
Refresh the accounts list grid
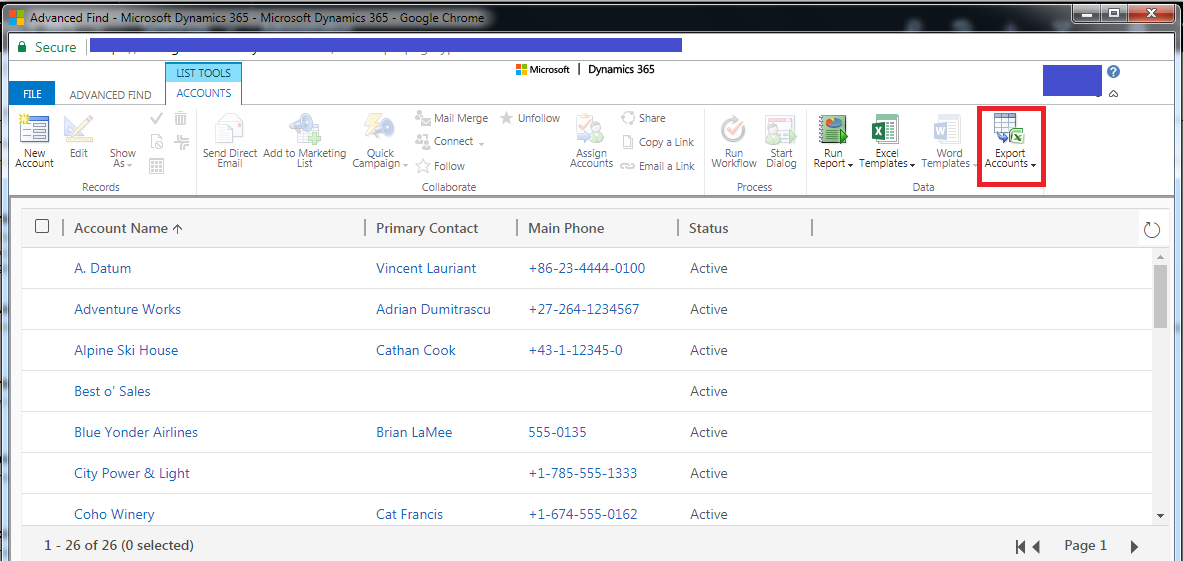tap(1151, 229)
